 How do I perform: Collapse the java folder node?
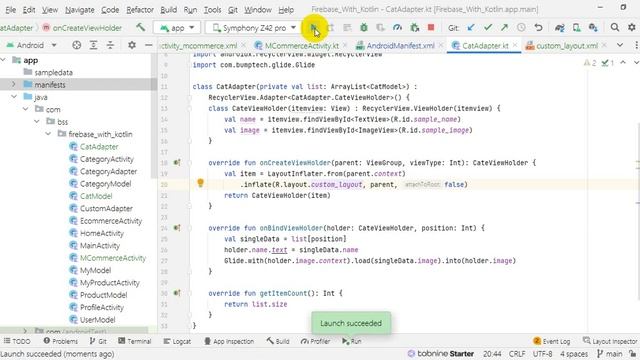pyautogui.click(x=14, y=97)
